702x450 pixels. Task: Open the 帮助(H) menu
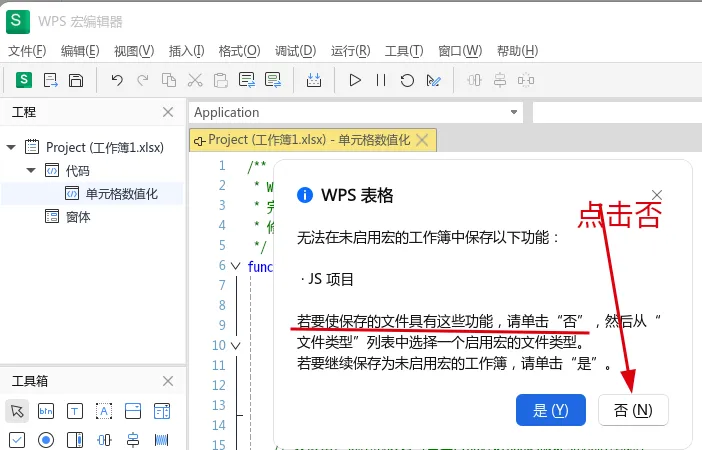[x=518, y=51]
